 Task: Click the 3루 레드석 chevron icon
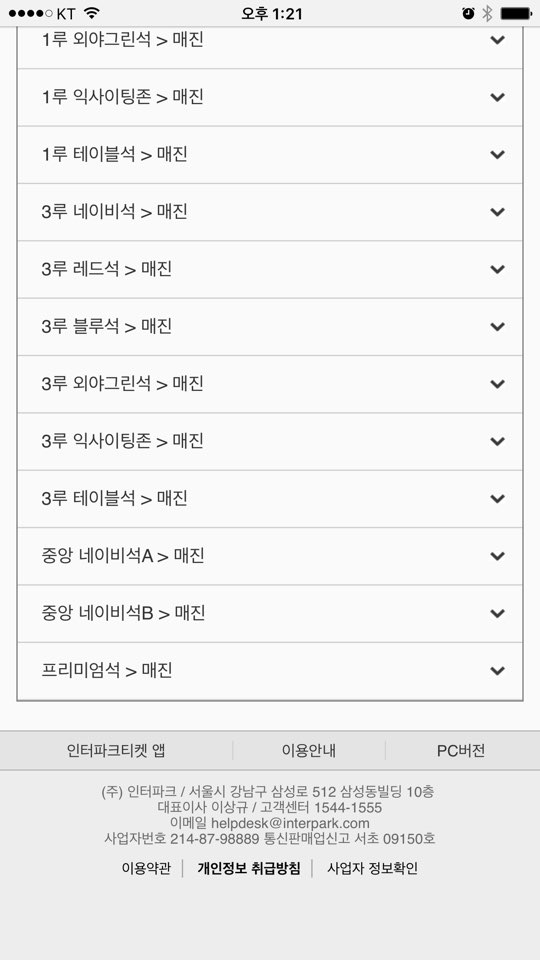[x=498, y=269]
